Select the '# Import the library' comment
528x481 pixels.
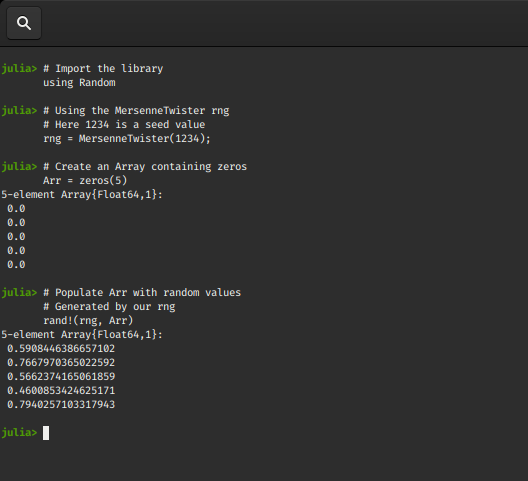click(x=103, y=68)
